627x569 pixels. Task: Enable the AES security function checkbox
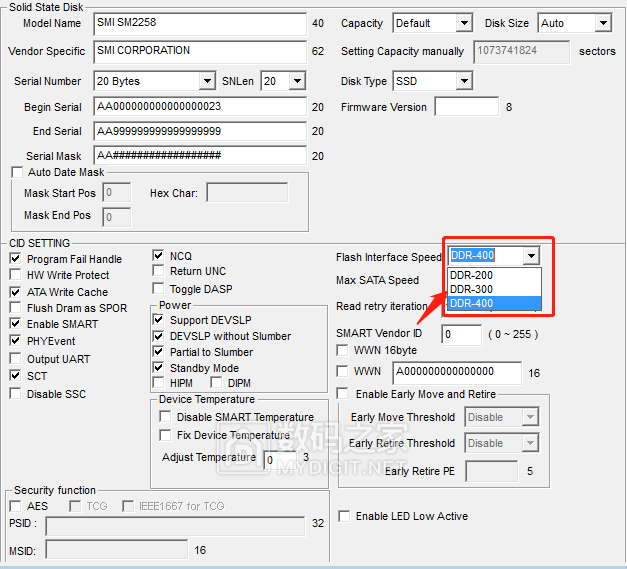(x=17, y=506)
